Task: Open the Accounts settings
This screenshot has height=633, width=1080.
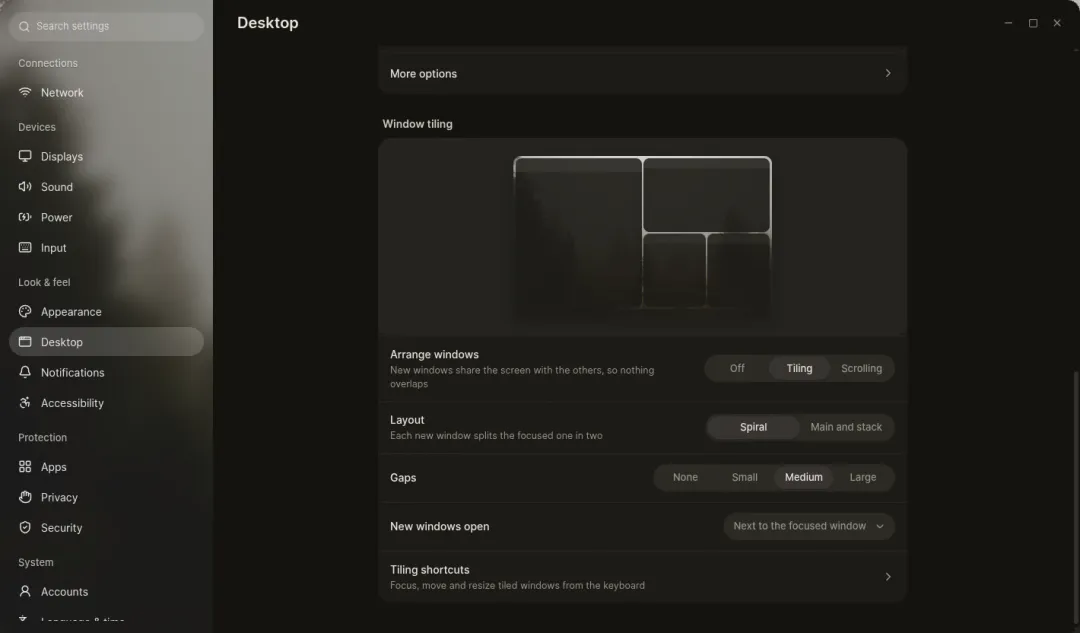Action: pos(106,591)
